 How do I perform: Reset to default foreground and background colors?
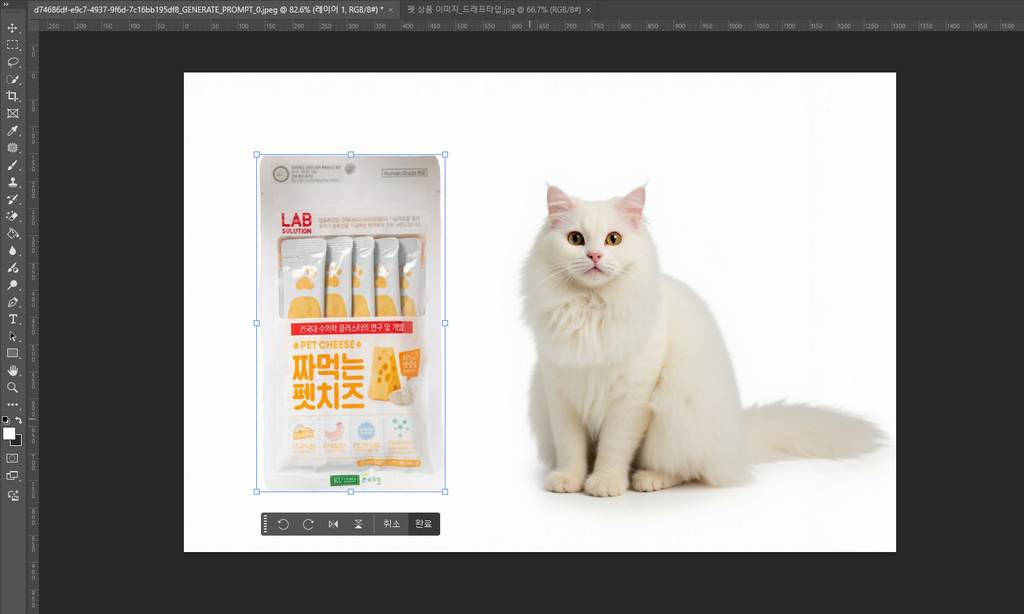coord(6,420)
